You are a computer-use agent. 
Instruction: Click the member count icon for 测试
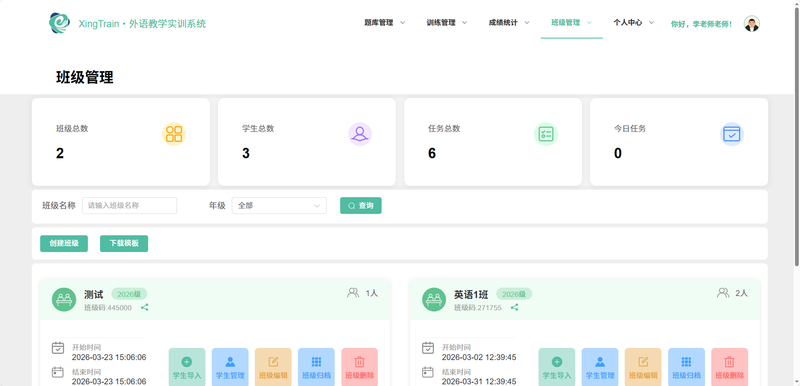(353, 293)
